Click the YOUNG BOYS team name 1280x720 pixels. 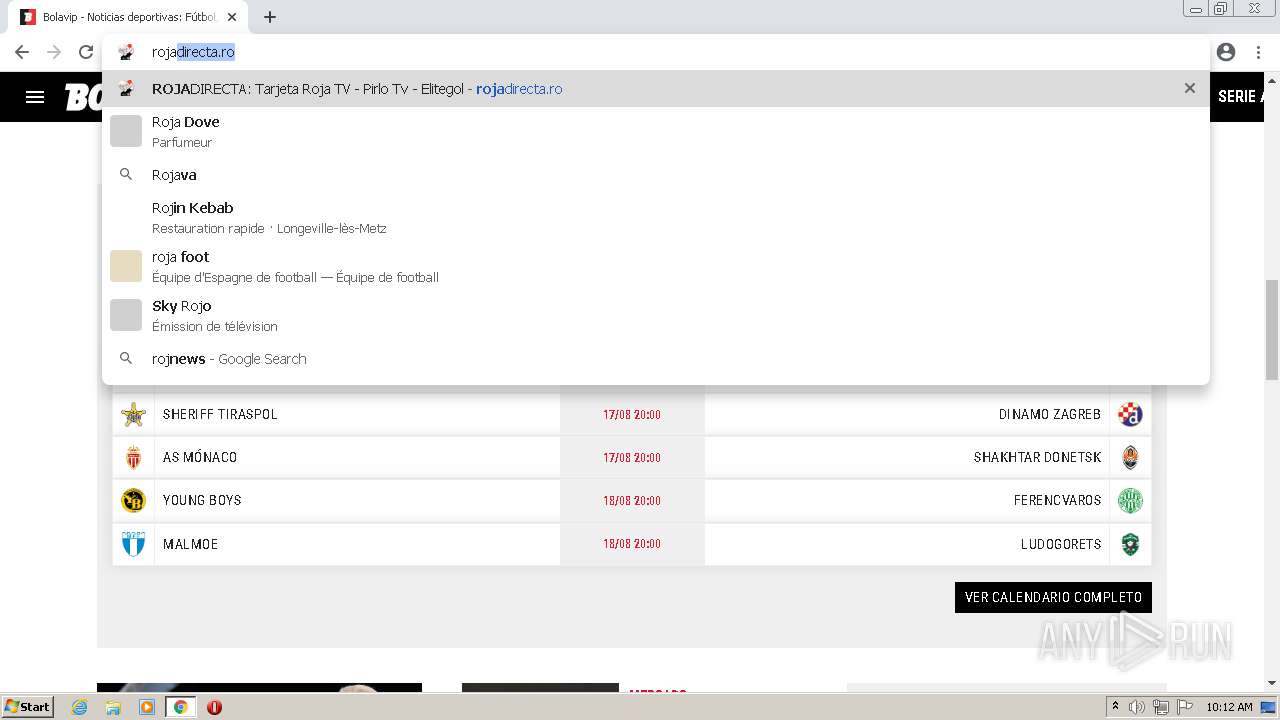[202, 500]
